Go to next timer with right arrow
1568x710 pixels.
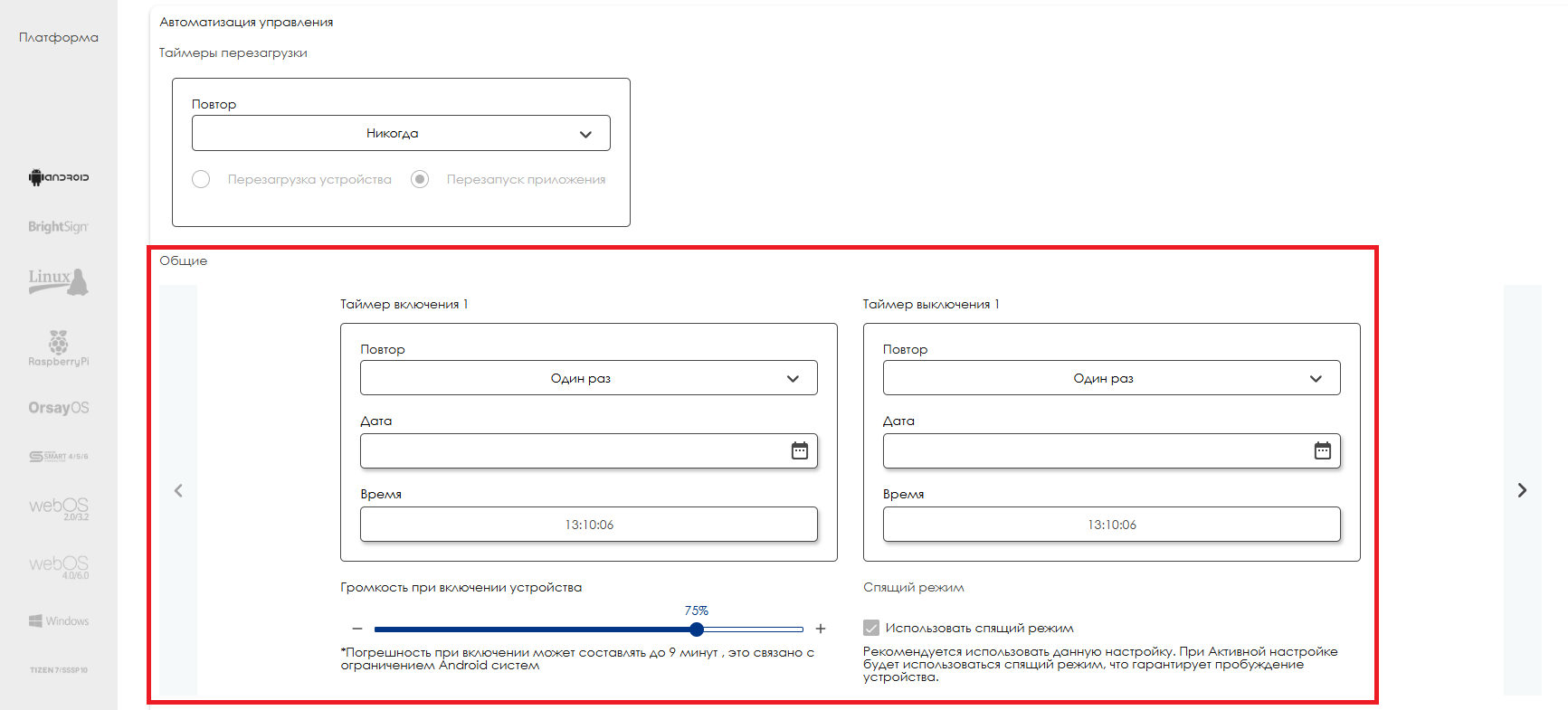pyautogui.click(x=1522, y=490)
